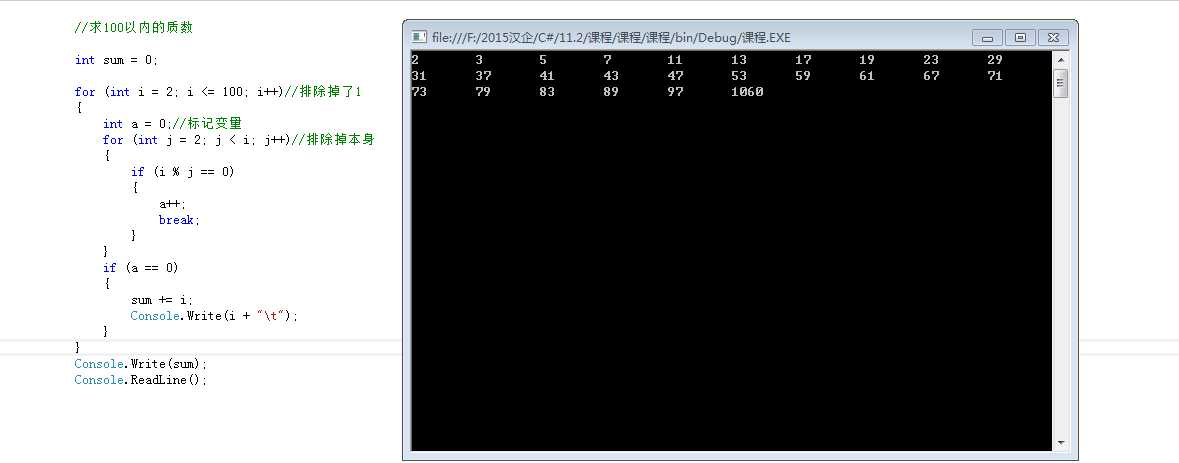
Task: Click the statement 'sum += i;'
Action: tap(162, 300)
